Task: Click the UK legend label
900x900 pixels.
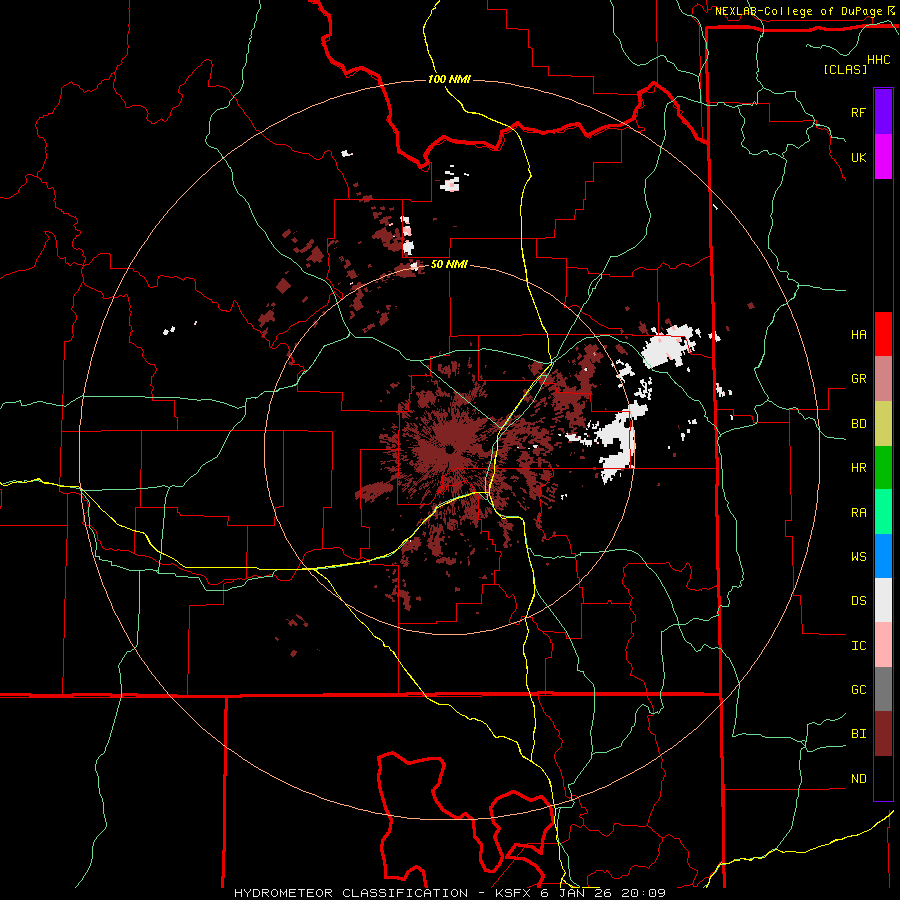Action: tap(858, 157)
